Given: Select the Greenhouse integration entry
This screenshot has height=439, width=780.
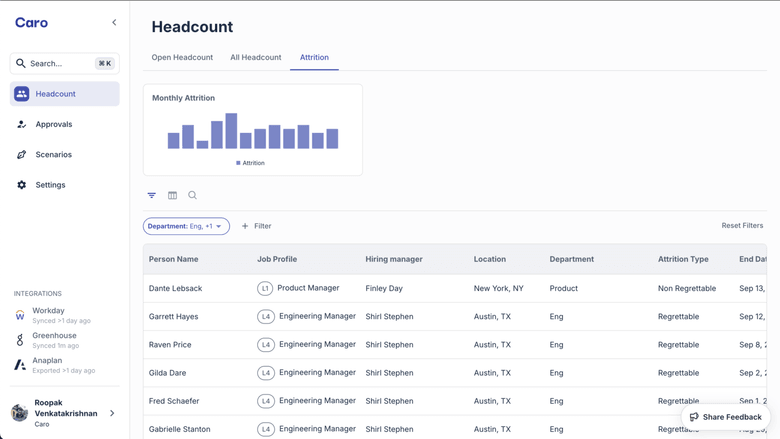Looking at the screenshot, I should click(54, 340).
